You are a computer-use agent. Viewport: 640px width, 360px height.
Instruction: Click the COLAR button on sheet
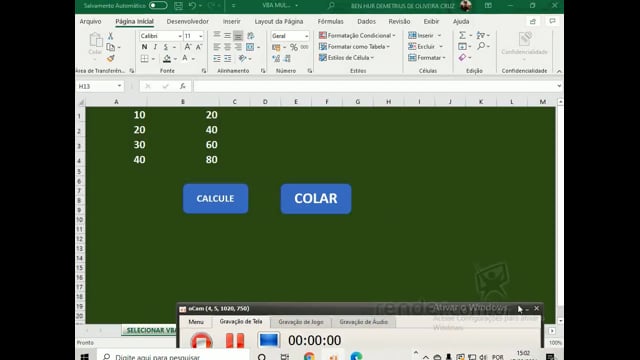click(316, 198)
